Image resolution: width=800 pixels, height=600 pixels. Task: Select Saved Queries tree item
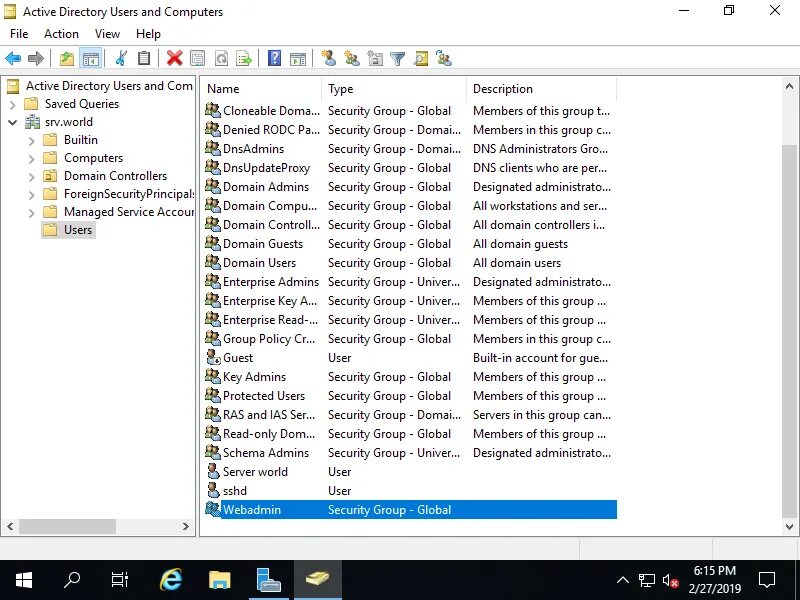coord(72,104)
